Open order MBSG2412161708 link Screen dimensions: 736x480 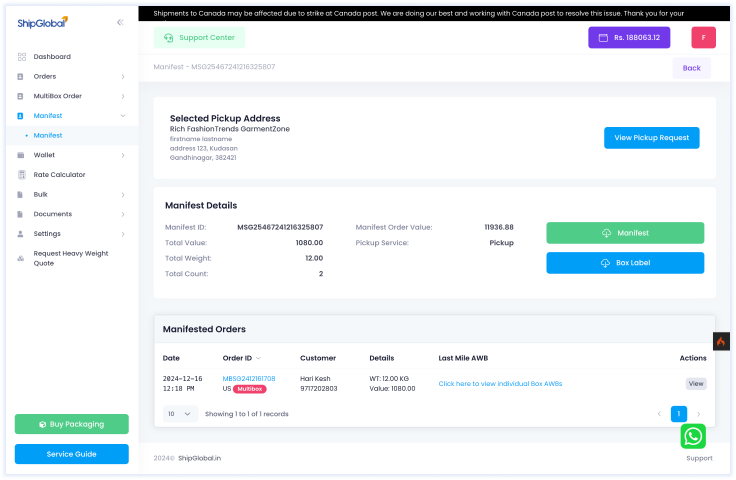(249, 379)
